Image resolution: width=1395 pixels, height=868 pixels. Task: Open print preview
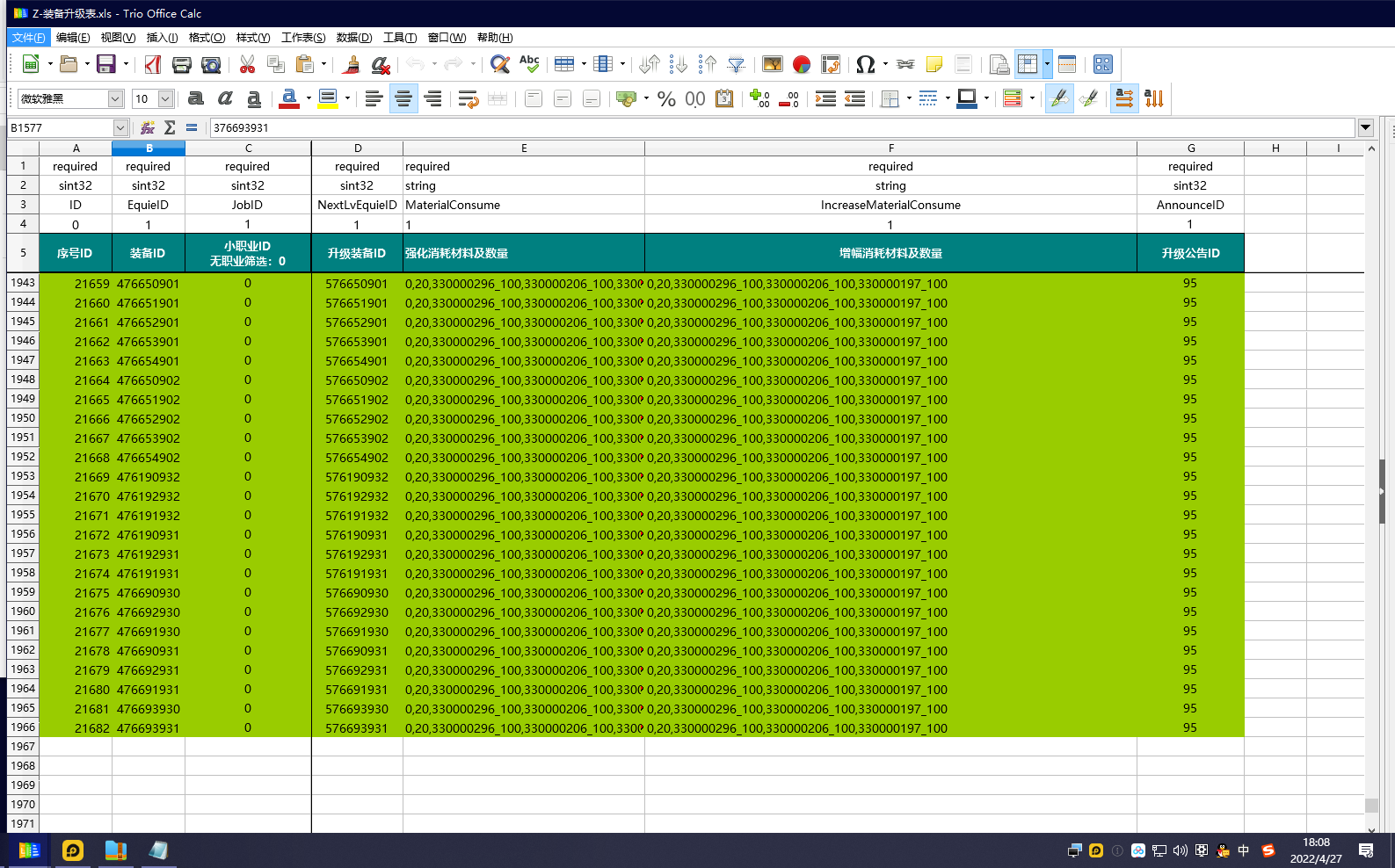click(211, 64)
